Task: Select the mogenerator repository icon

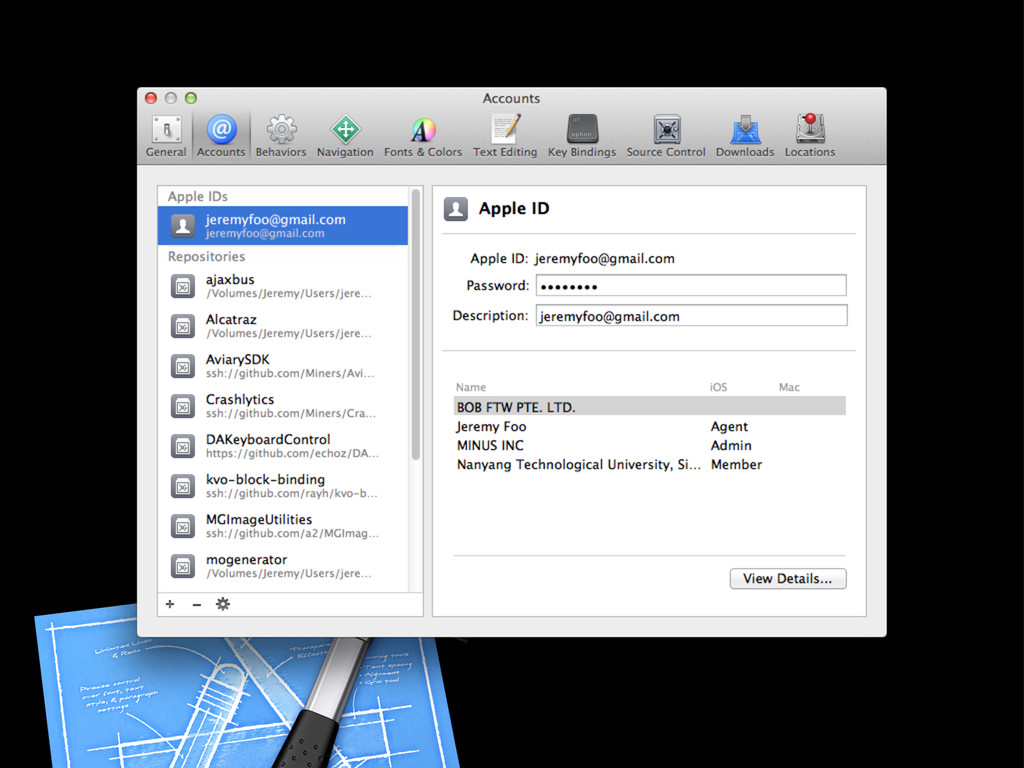Action: [x=183, y=566]
